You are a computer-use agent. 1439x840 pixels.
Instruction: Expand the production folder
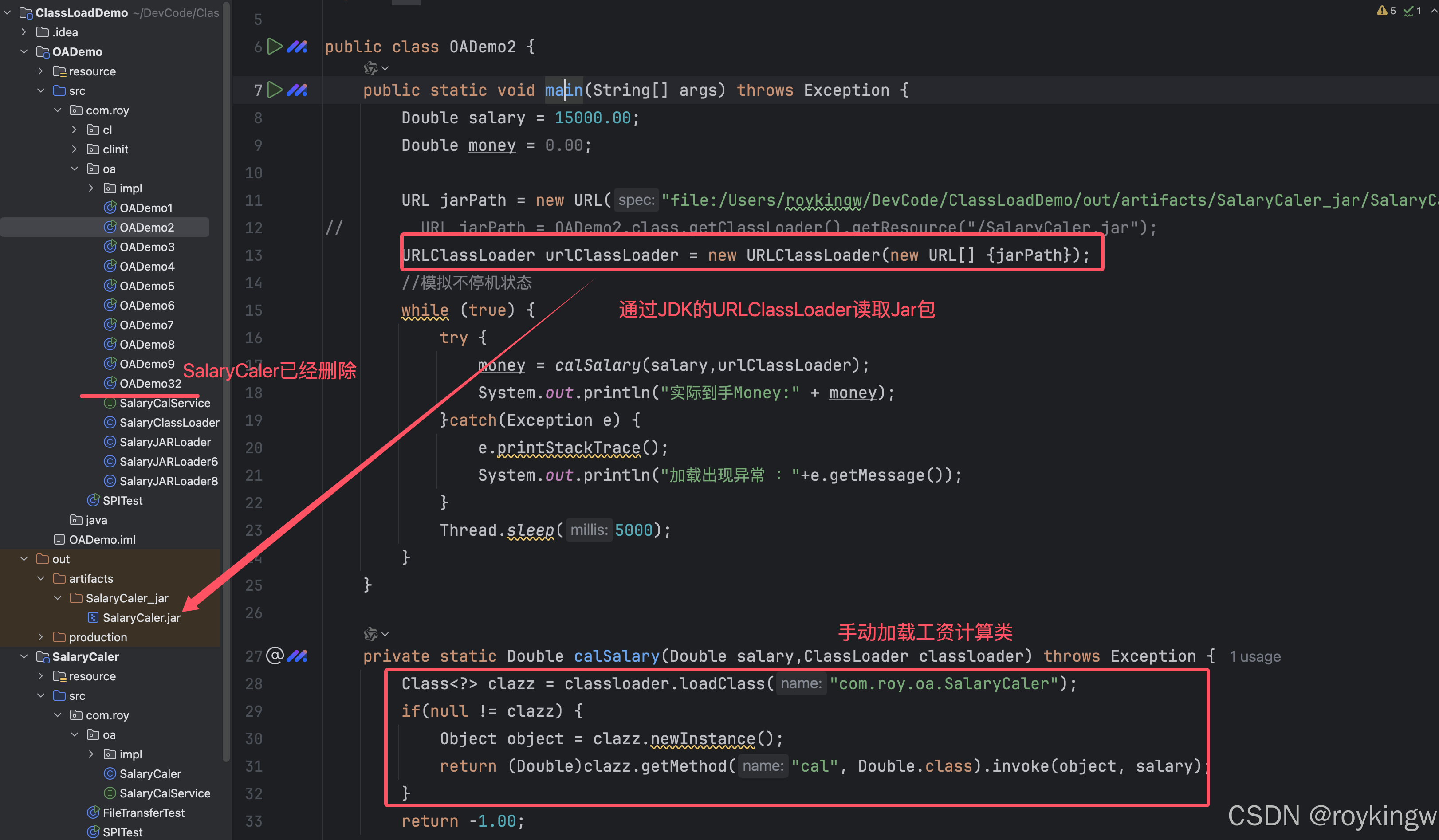tap(40, 637)
